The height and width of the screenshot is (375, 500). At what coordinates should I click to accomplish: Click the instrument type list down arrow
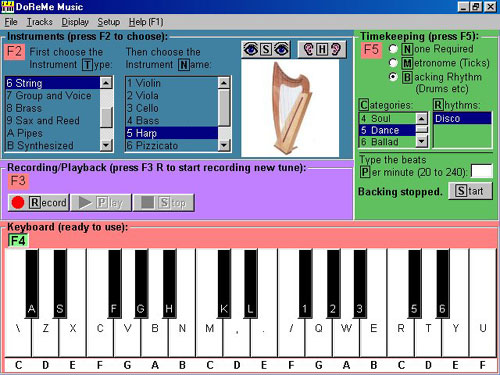106,145
